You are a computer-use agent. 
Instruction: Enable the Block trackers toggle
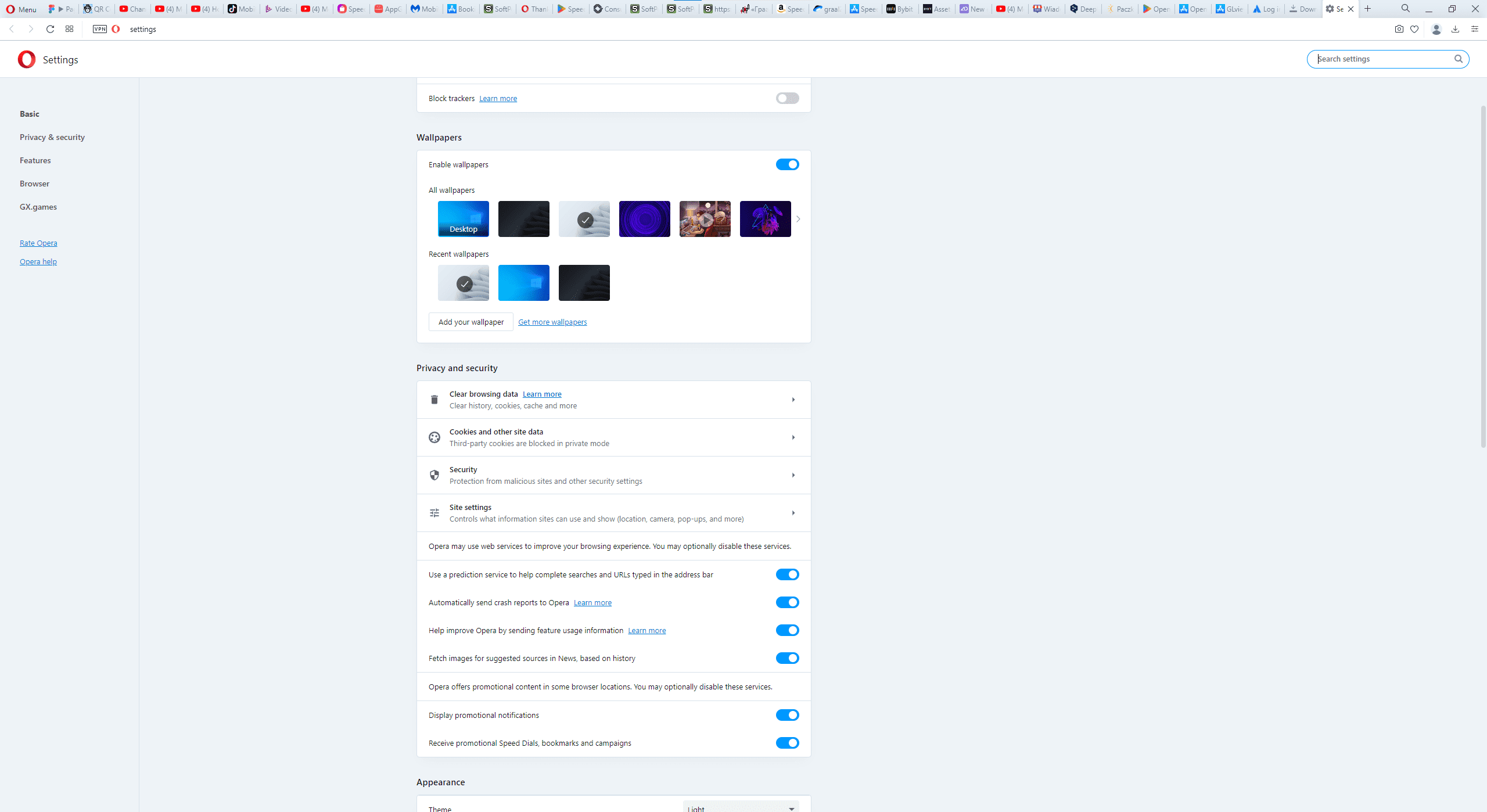pyautogui.click(x=787, y=98)
